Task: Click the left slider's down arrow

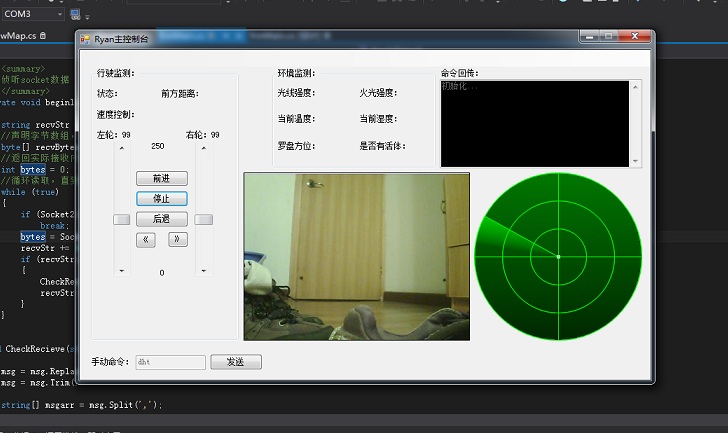Action: pos(122,271)
